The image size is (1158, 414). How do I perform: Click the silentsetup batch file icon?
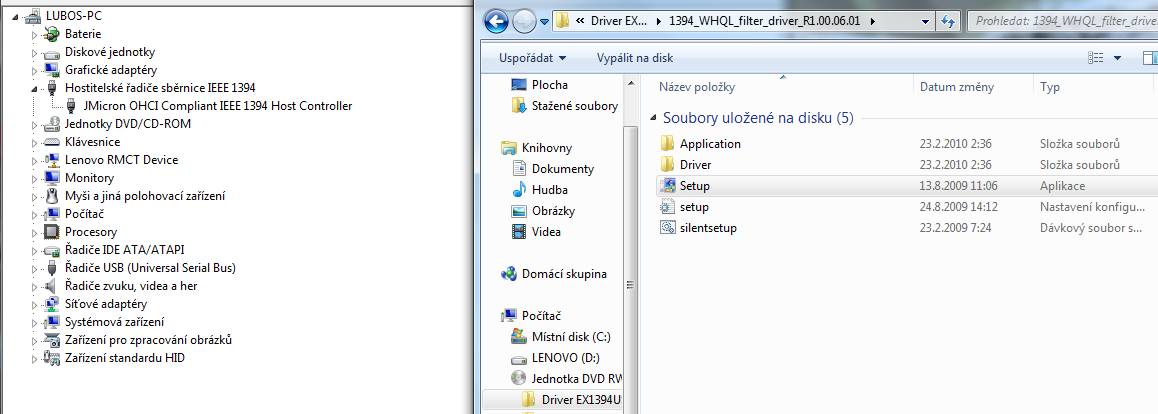point(669,228)
